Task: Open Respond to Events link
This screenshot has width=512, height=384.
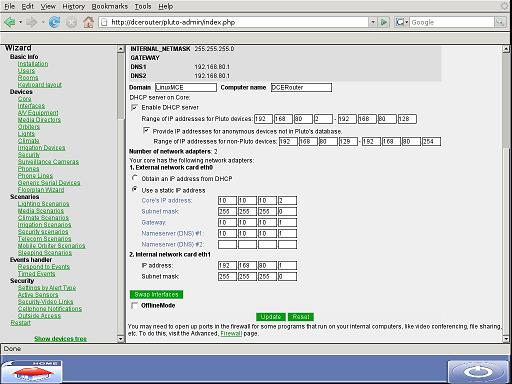Action: pos(44,267)
